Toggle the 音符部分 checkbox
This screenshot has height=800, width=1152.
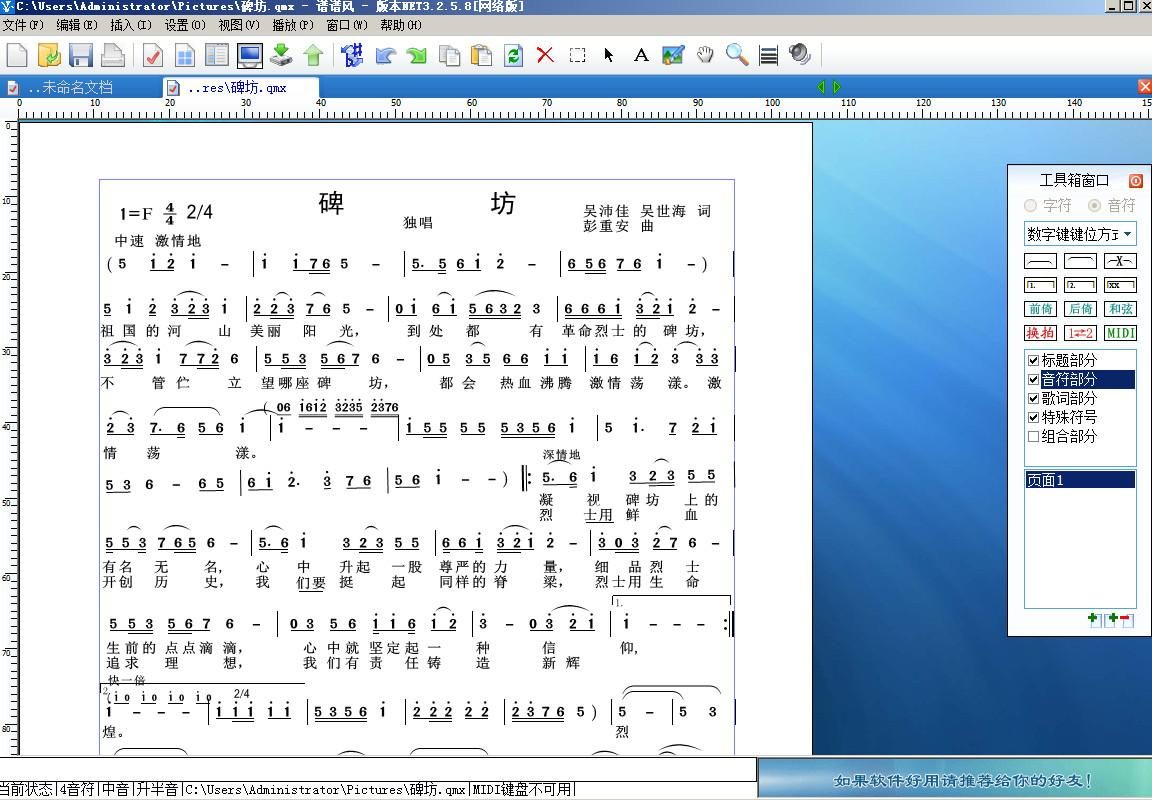click(1033, 379)
